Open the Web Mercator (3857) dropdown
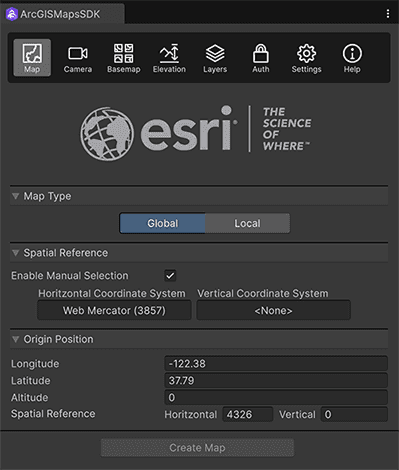The height and width of the screenshot is (470, 399). point(114,310)
